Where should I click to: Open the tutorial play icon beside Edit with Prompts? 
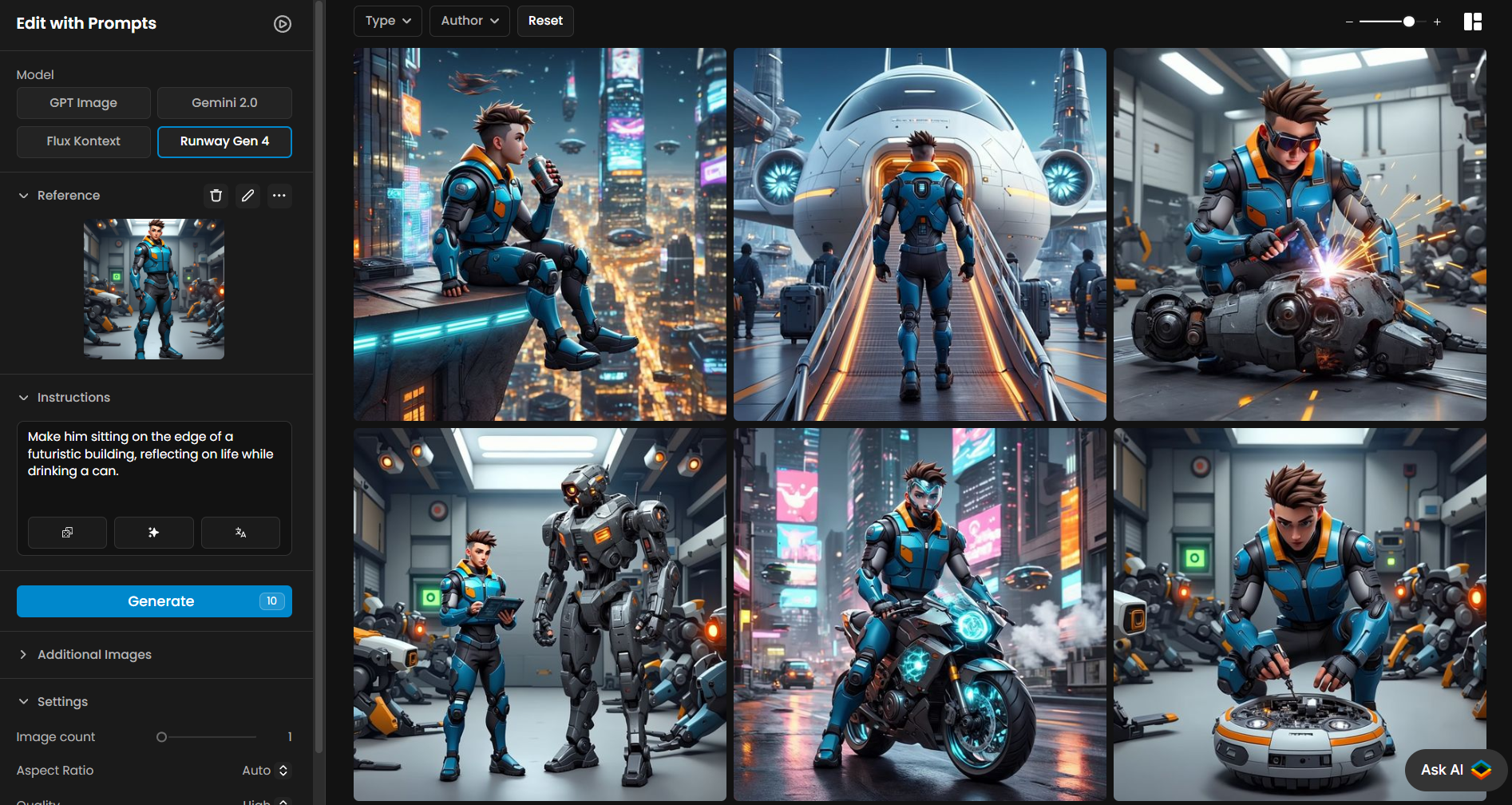[283, 24]
